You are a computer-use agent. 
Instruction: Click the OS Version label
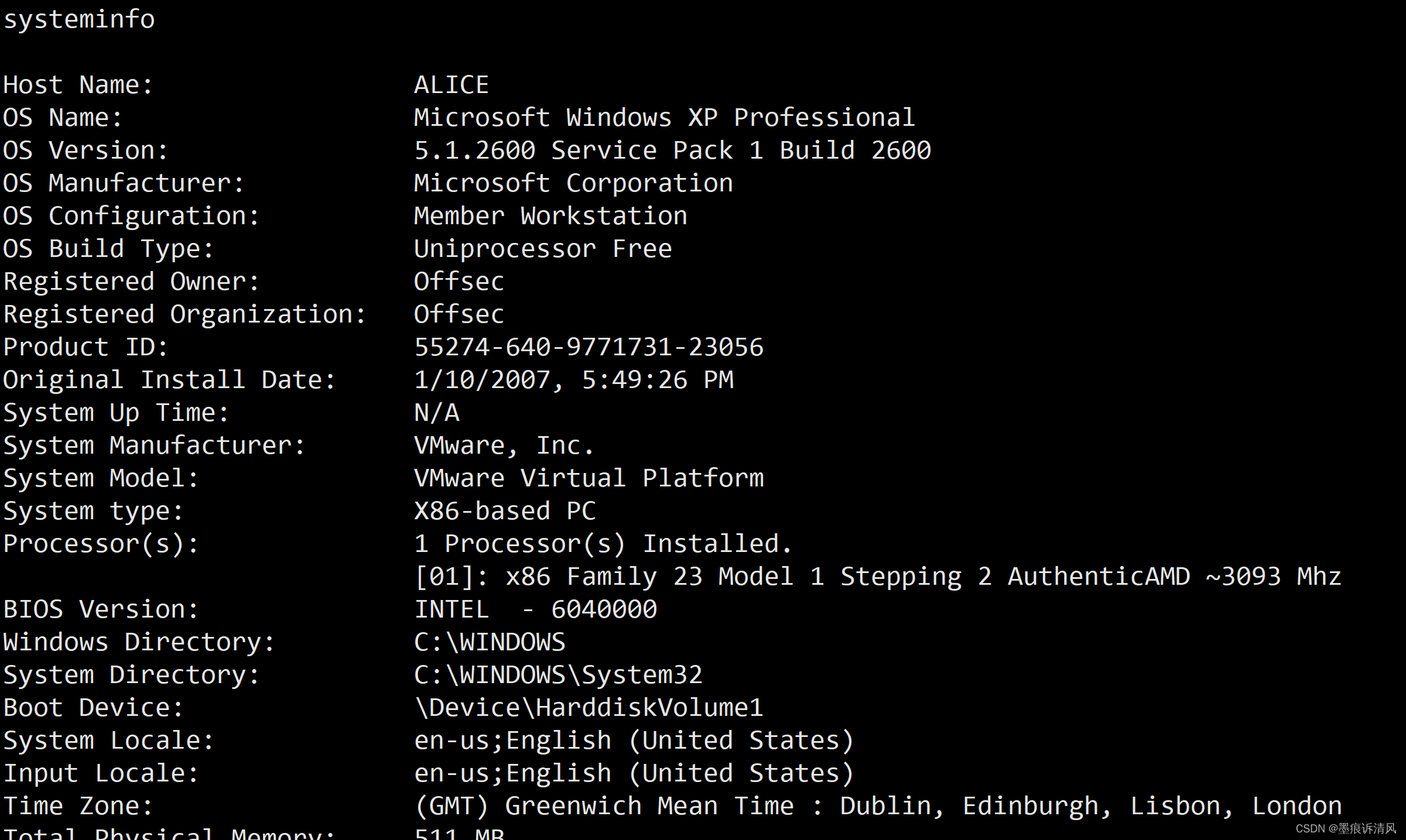point(85,151)
